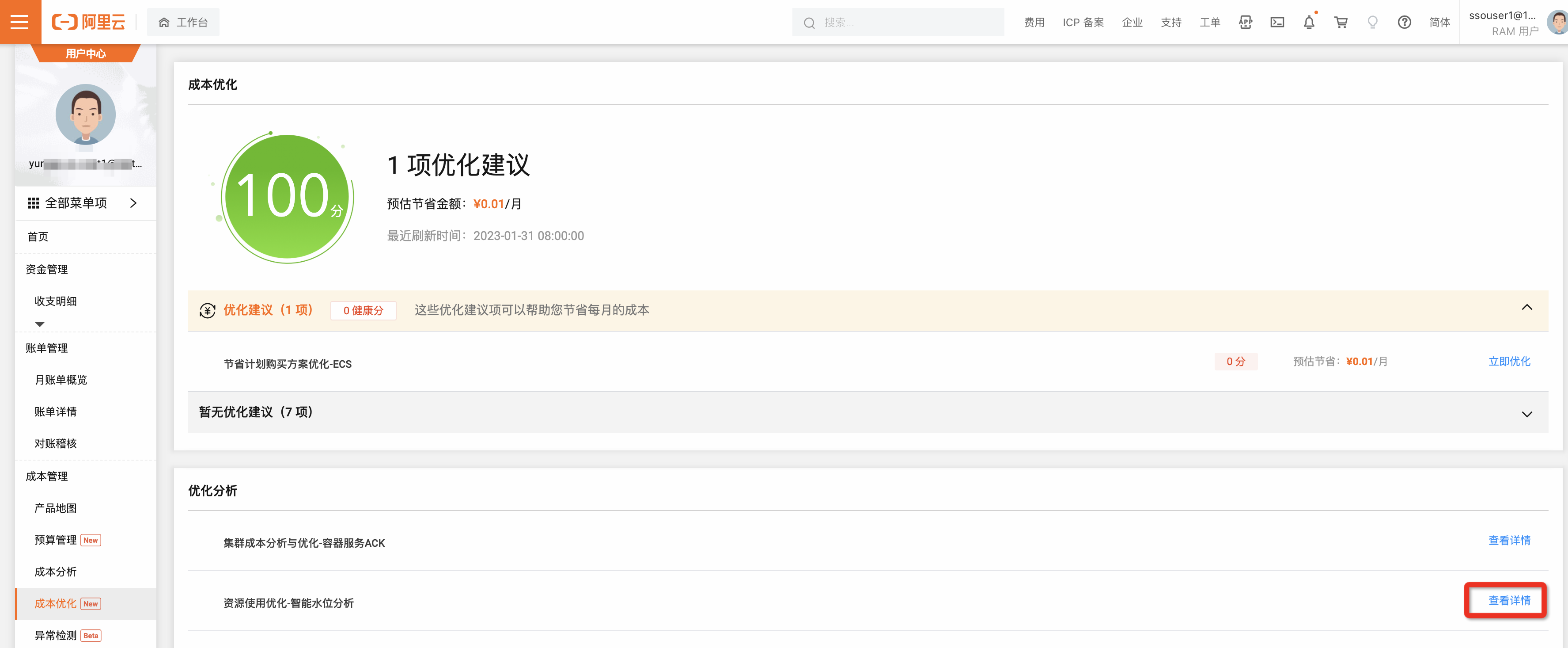Click the lightbulb suggestions icon
This screenshot has width=1568, height=648.
point(1372,23)
